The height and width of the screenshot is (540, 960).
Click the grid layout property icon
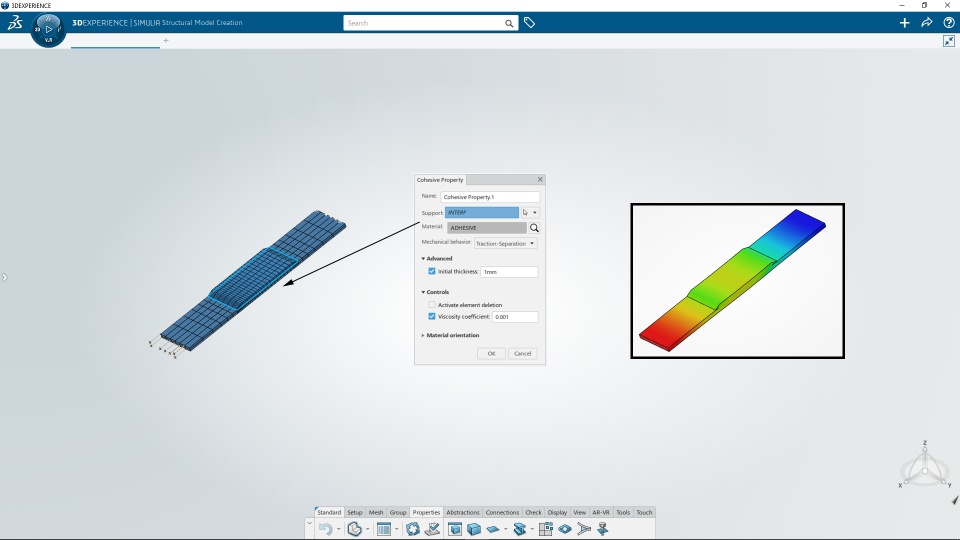pos(546,529)
